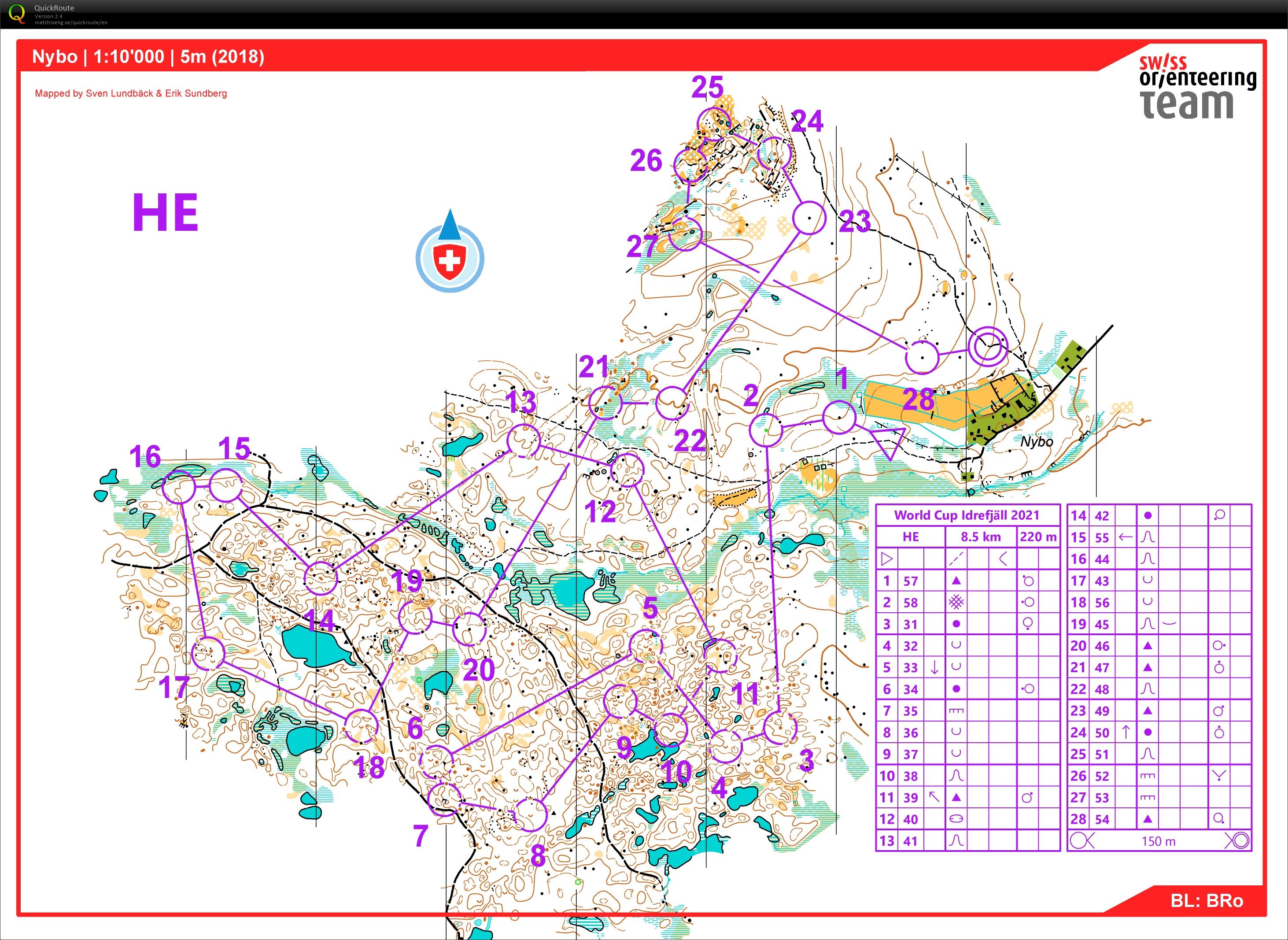Click control code 45 in the description table
Image resolution: width=1288 pixels, height=940 pixels.
click(x=1102, y=624)
